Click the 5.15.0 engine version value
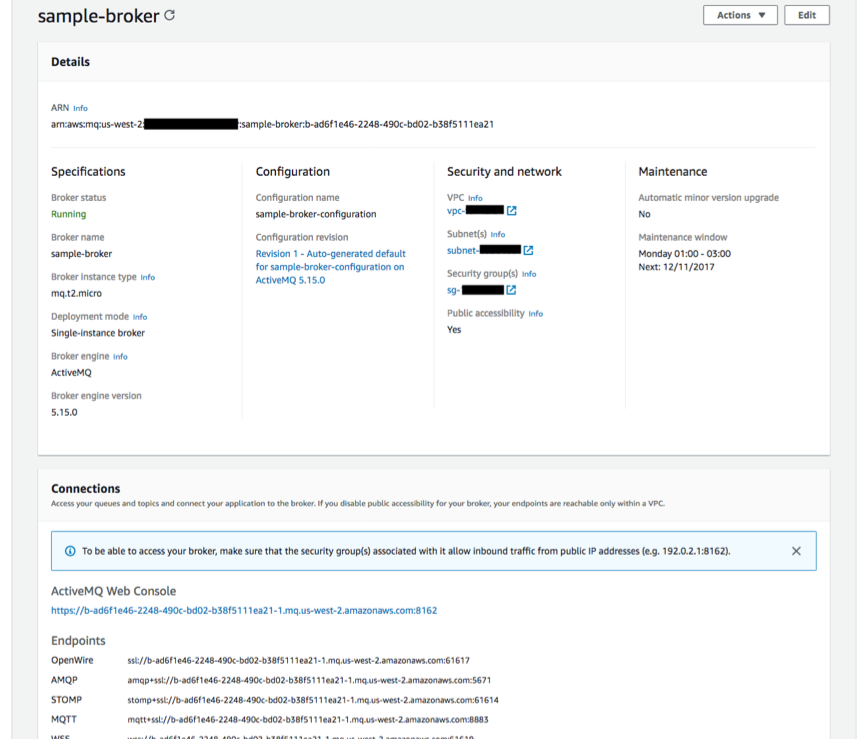 coord(64,412)
